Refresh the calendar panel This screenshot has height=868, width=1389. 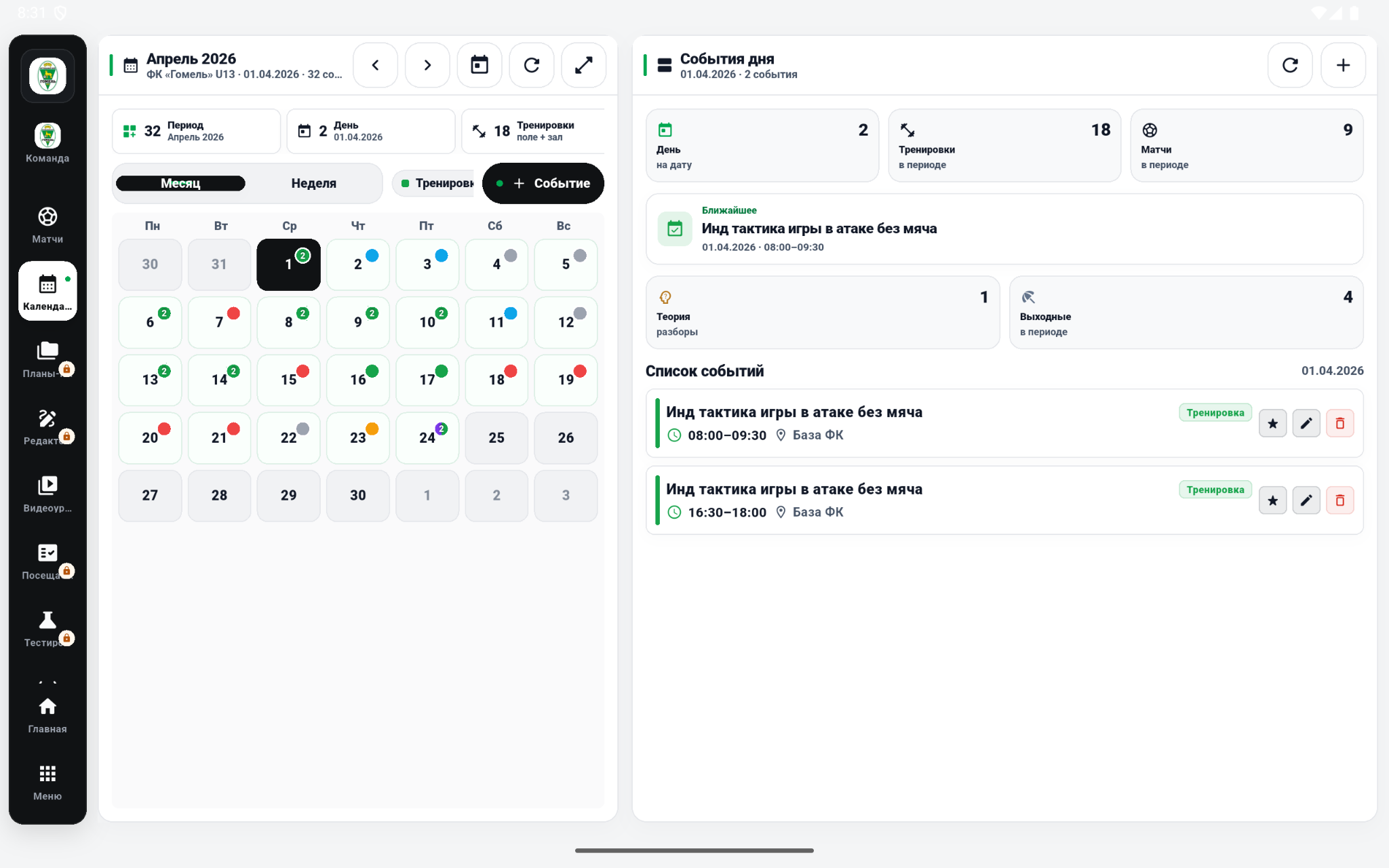pyautogui.click(x=532, y=65)
